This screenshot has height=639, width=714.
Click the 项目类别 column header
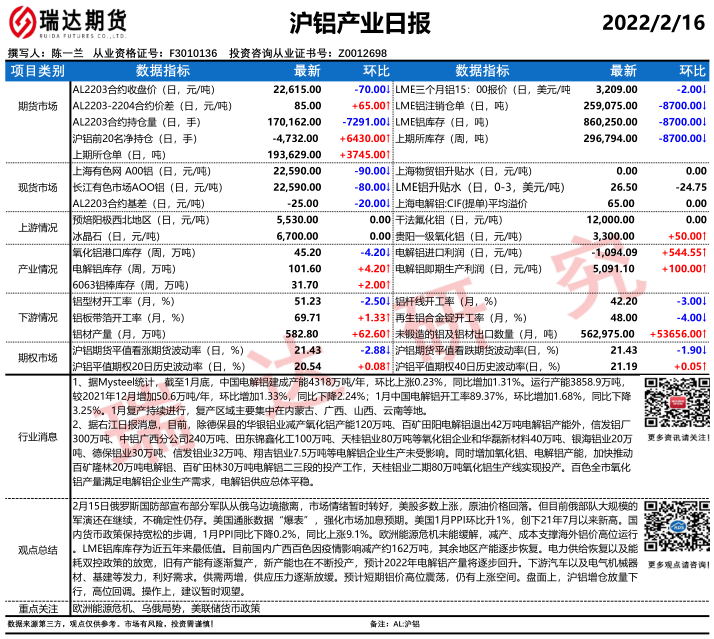pyautogui.click(x=37, y=71)
